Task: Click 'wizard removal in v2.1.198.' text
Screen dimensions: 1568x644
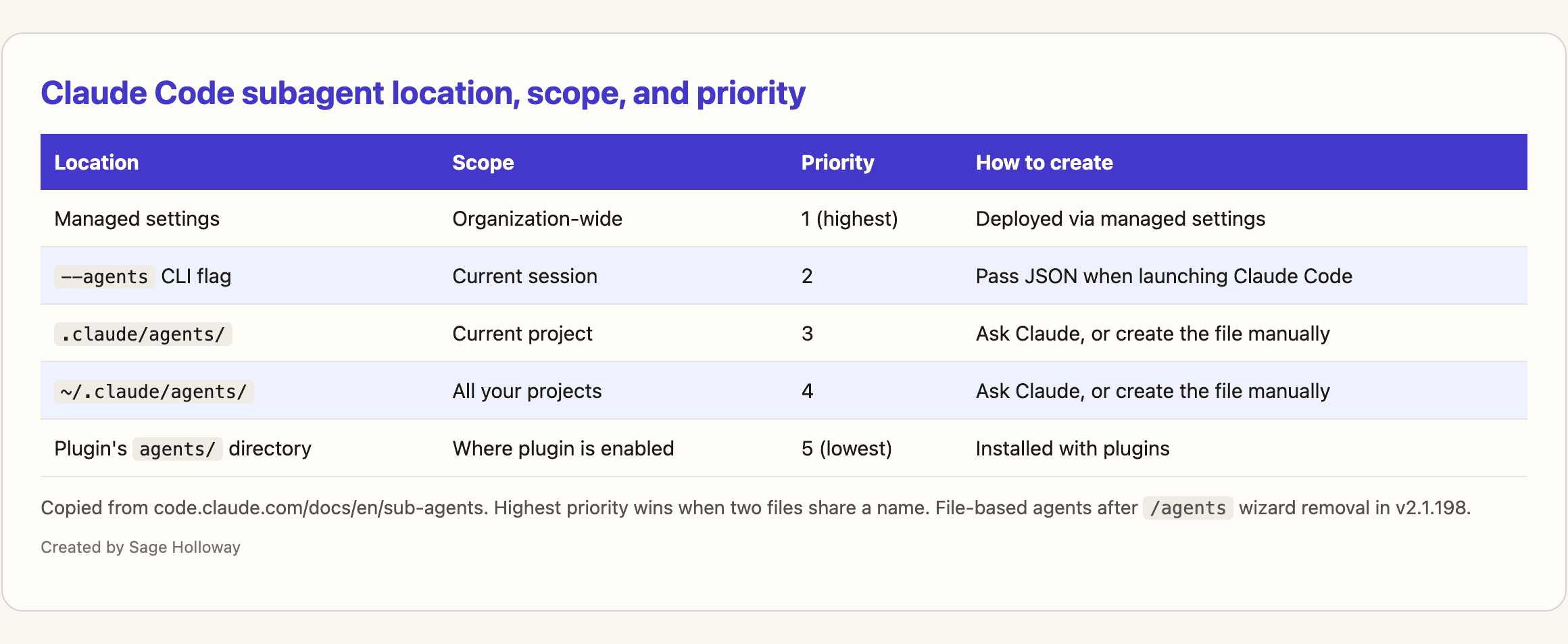Action: (x=1355, y=508)
